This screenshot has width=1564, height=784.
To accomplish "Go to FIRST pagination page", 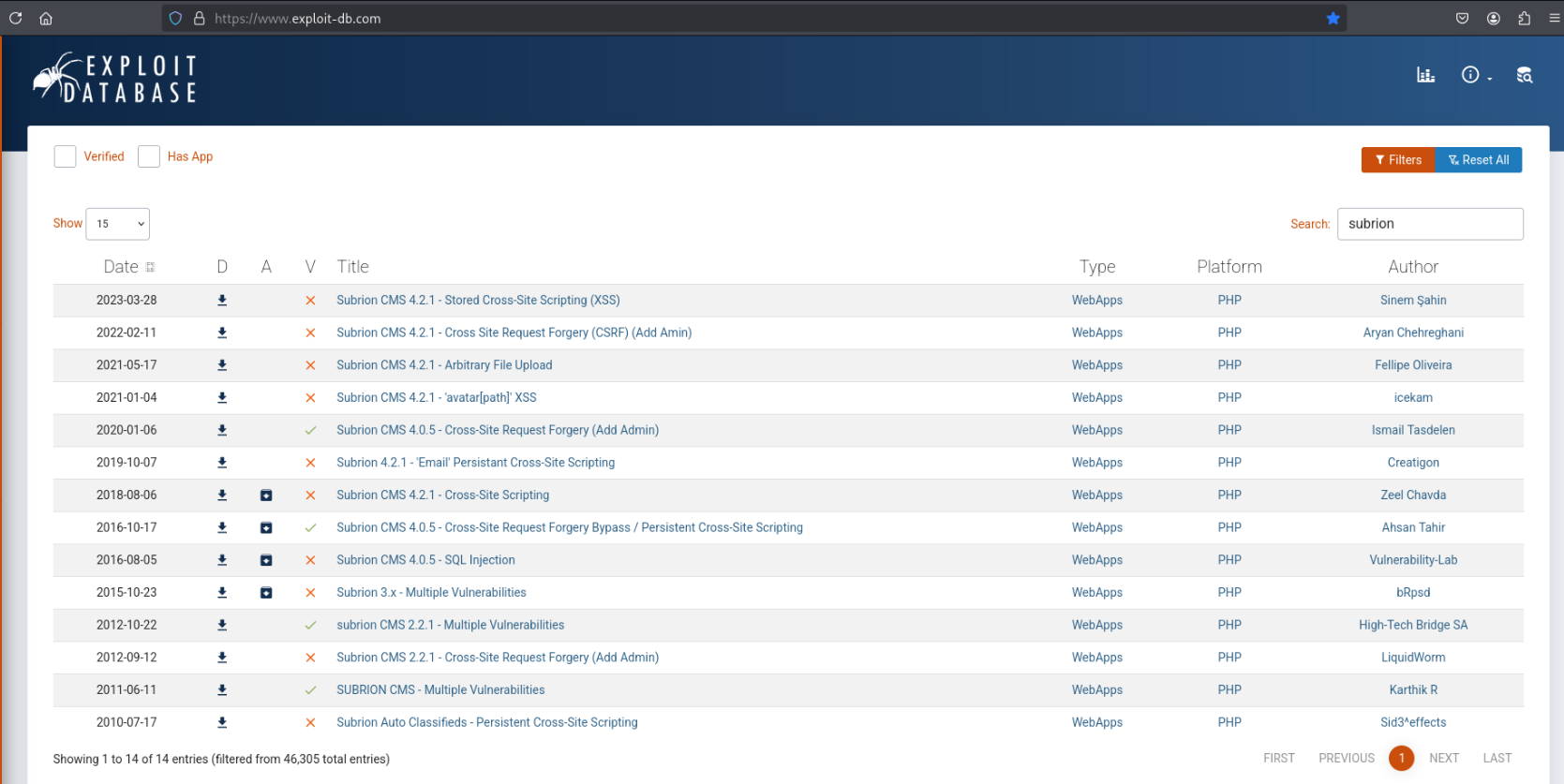I will pos(1278,759).
